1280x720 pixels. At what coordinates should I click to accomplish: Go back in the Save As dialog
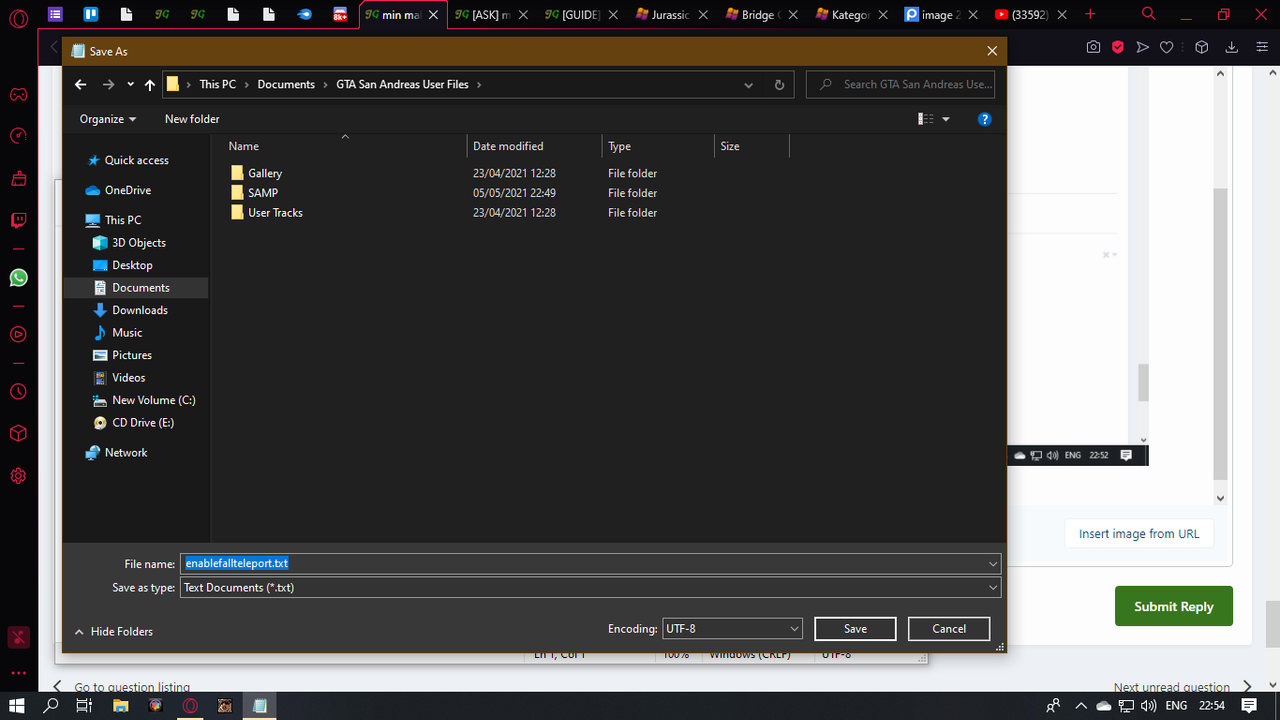coord(81,85)
